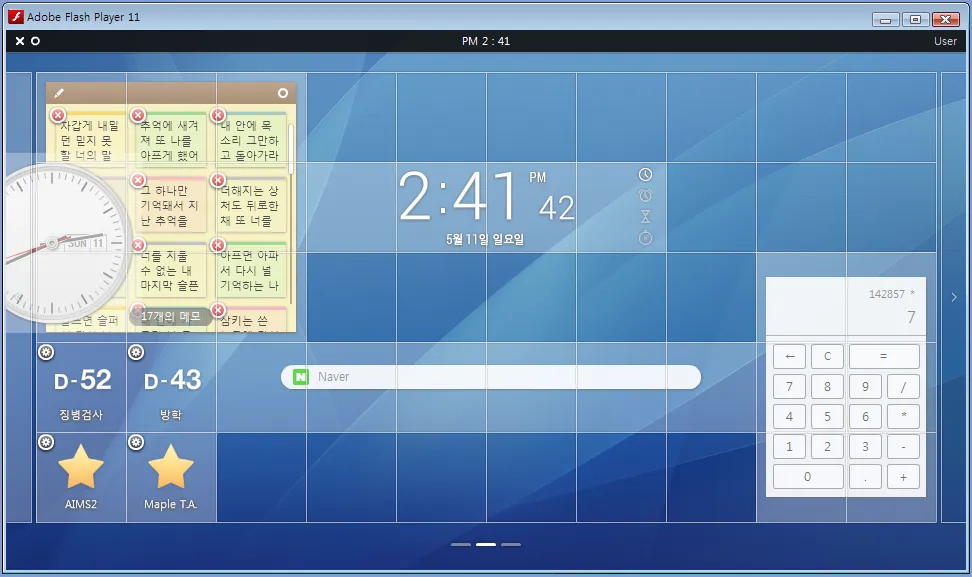Click the calculator decimal point button

[865, 477]
